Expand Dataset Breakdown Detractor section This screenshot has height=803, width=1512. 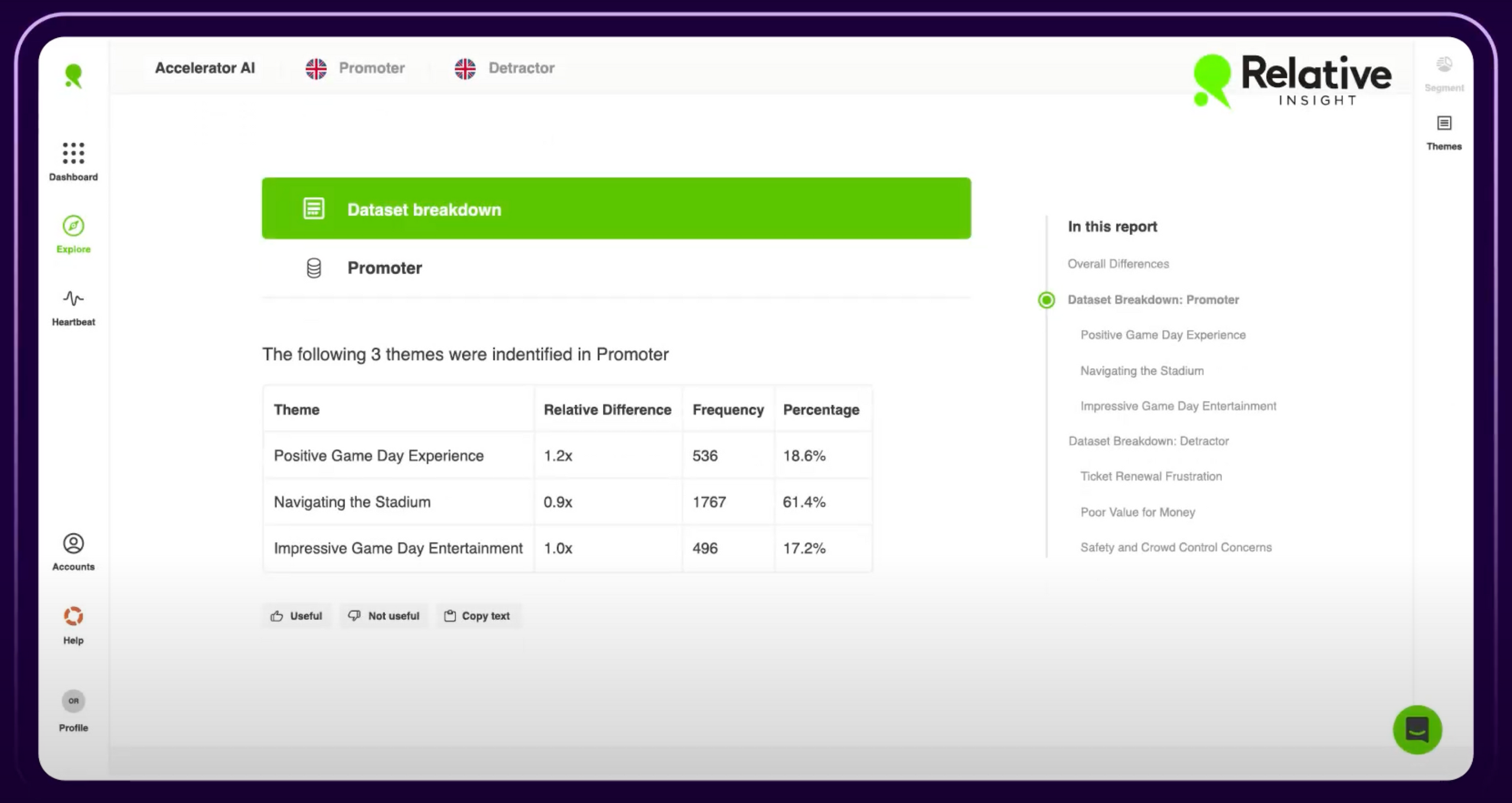(1148, 440)
